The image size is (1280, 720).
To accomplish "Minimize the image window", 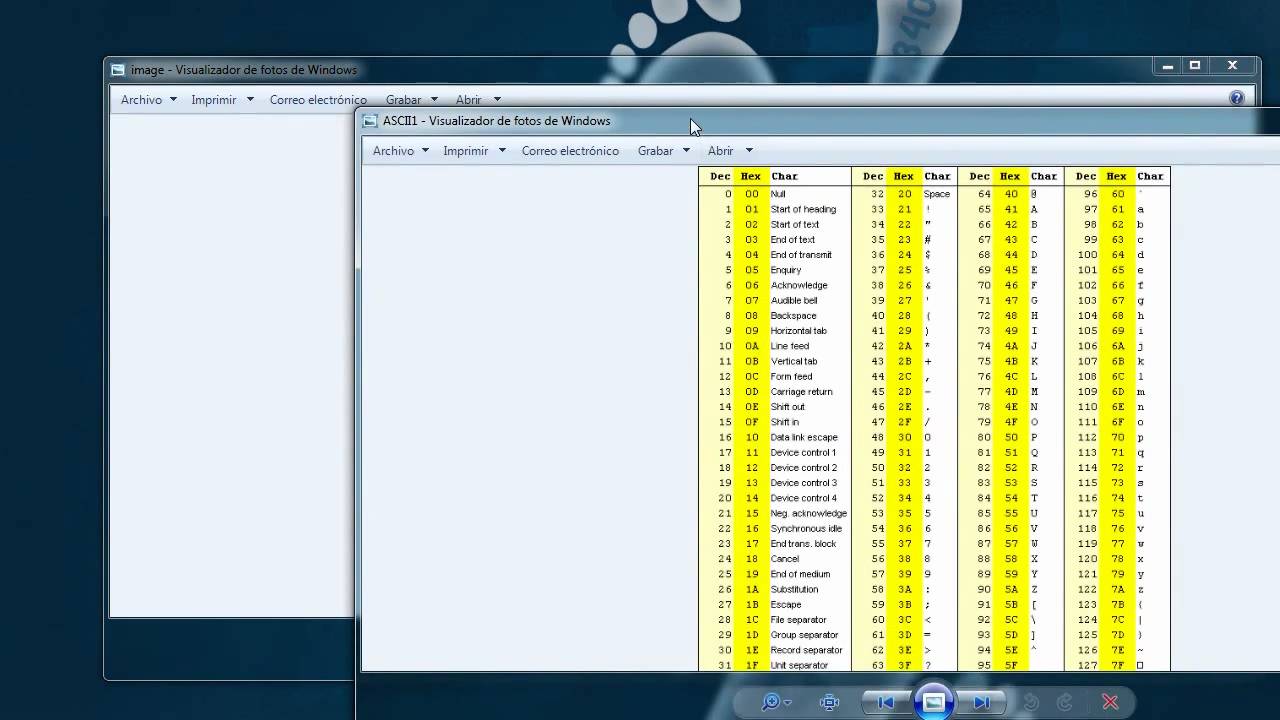I will coord(1167,66).
